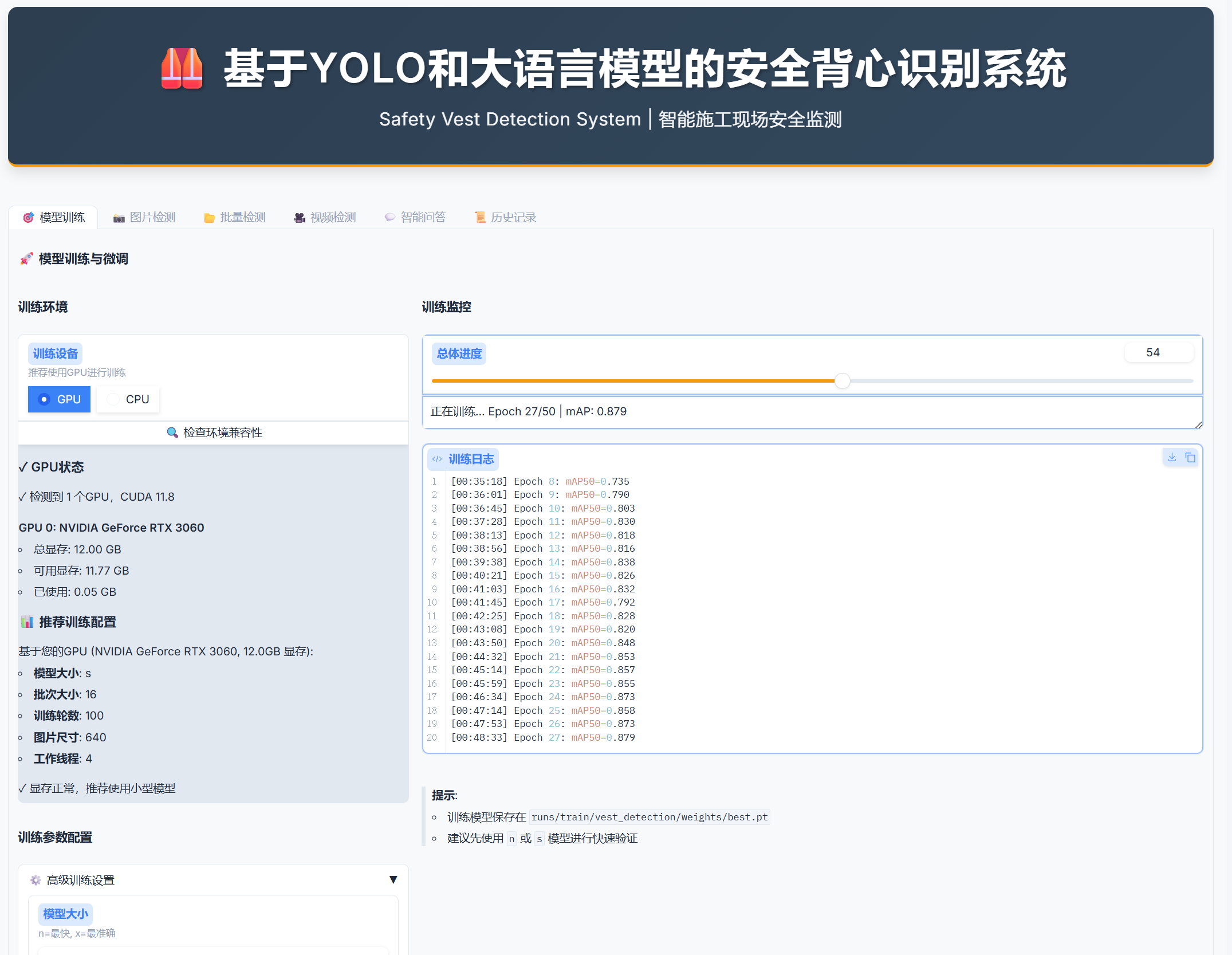Click the target icon on 模型训练 tab
1232x955 pixels.
click(28, 217)
